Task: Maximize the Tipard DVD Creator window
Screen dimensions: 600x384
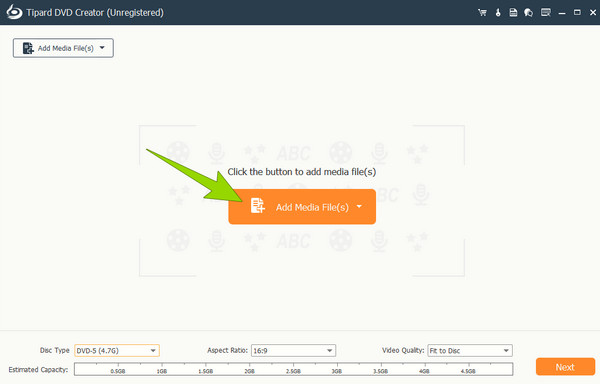Action: click(x=577, y=13)
